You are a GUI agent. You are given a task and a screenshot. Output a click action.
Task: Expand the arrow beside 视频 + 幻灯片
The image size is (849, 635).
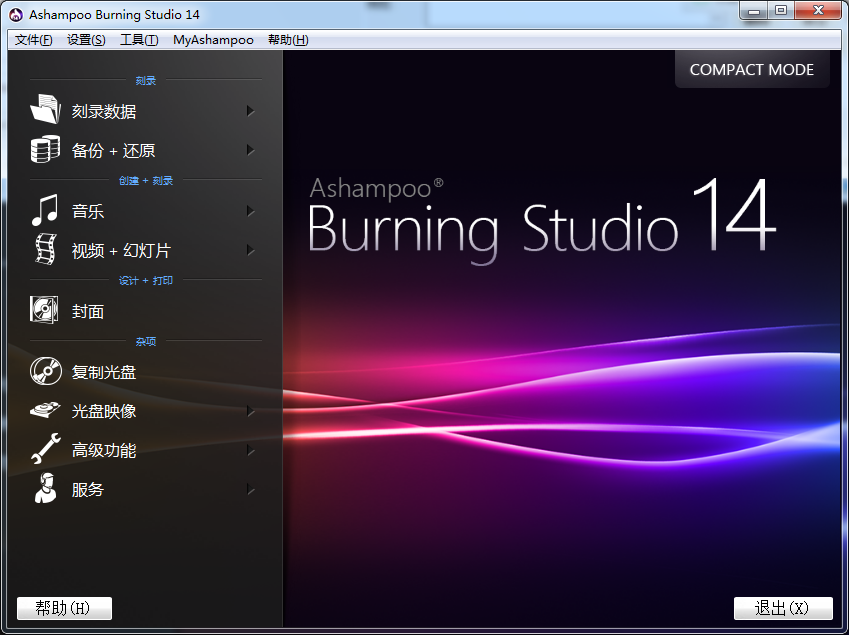pos(250,250)
